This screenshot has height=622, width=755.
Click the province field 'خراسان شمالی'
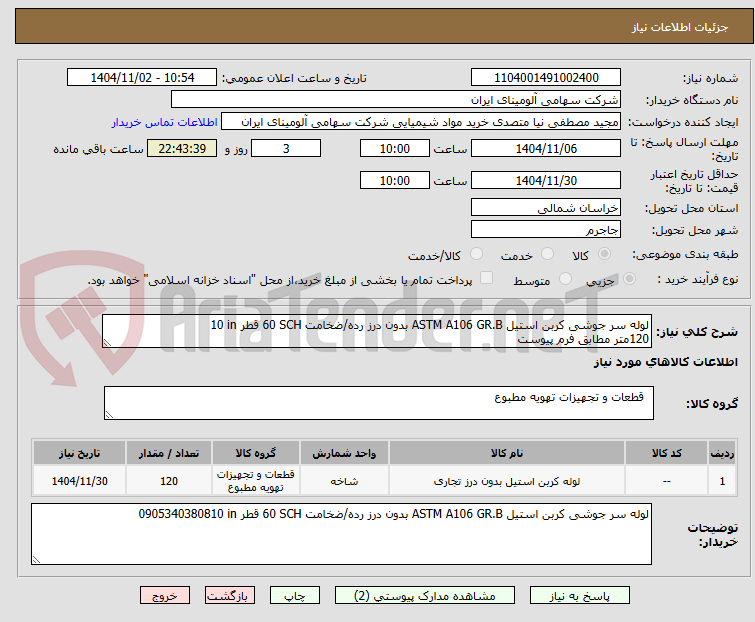point(546,207)
